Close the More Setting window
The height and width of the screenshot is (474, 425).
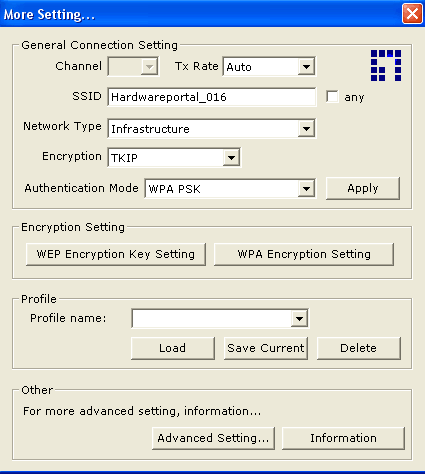tap(412, 14)
